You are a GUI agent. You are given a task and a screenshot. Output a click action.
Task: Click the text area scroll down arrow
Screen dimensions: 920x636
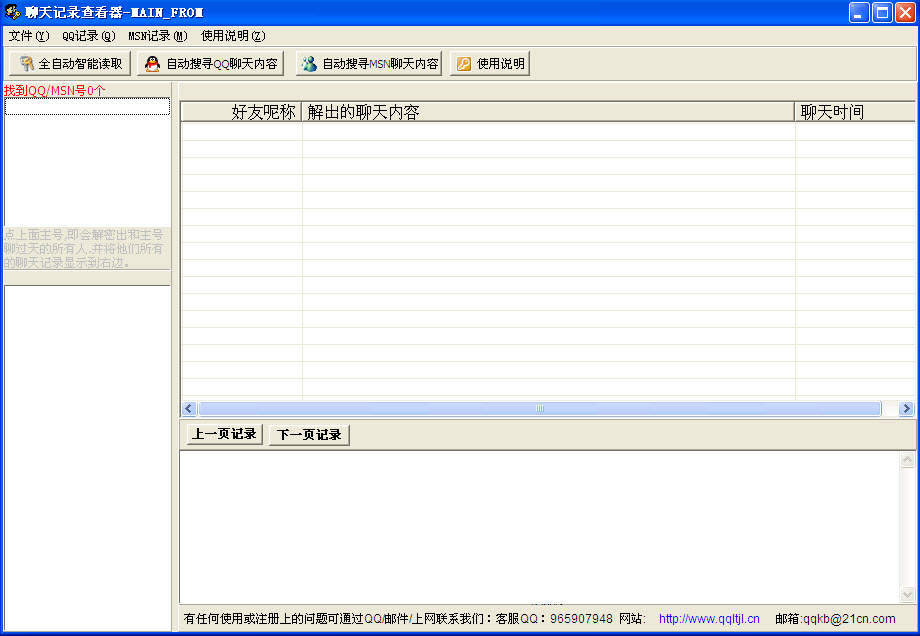(x=907, y=595)
